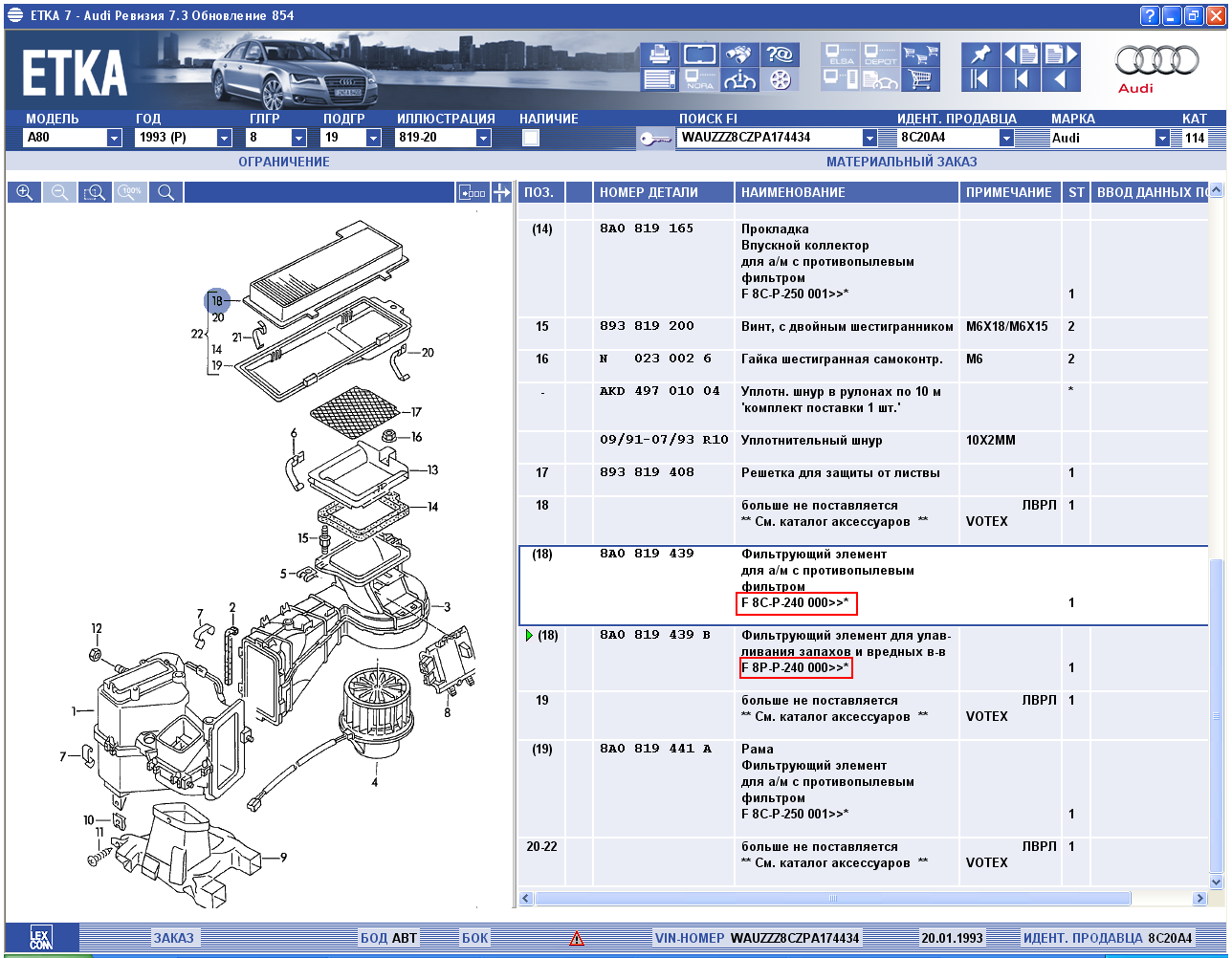Click the printer icon in the toolbar
1232x958 pixels.
659,55
